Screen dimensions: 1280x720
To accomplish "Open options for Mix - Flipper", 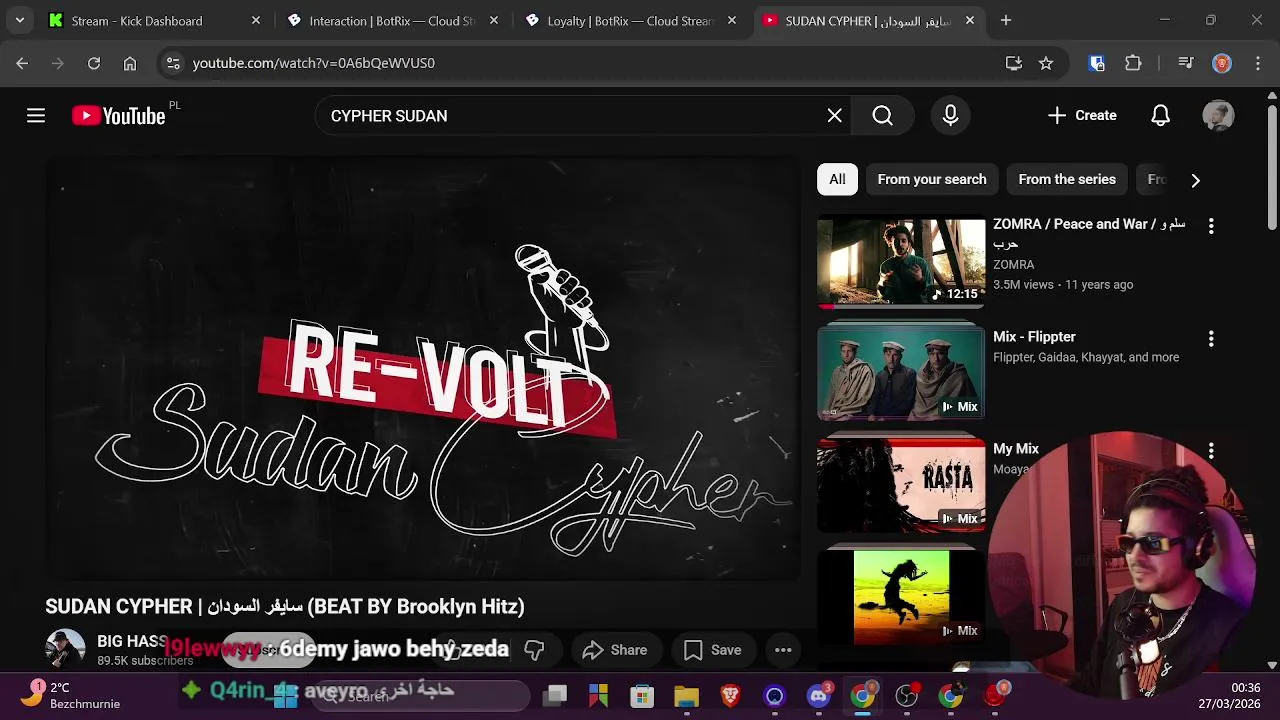I will [x=1211, y=339].
